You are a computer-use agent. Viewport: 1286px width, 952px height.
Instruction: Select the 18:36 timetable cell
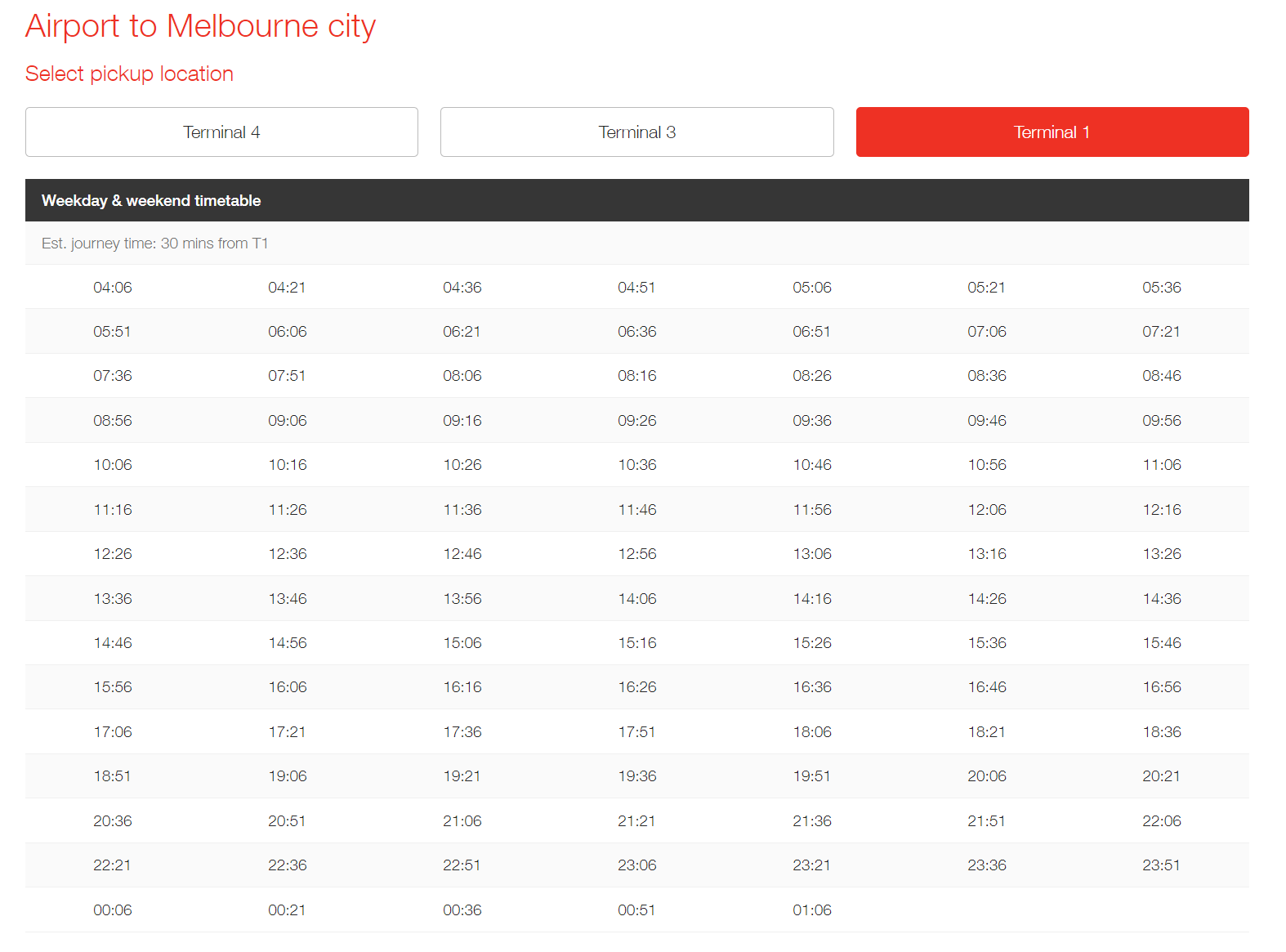(x=1162, y=732)
